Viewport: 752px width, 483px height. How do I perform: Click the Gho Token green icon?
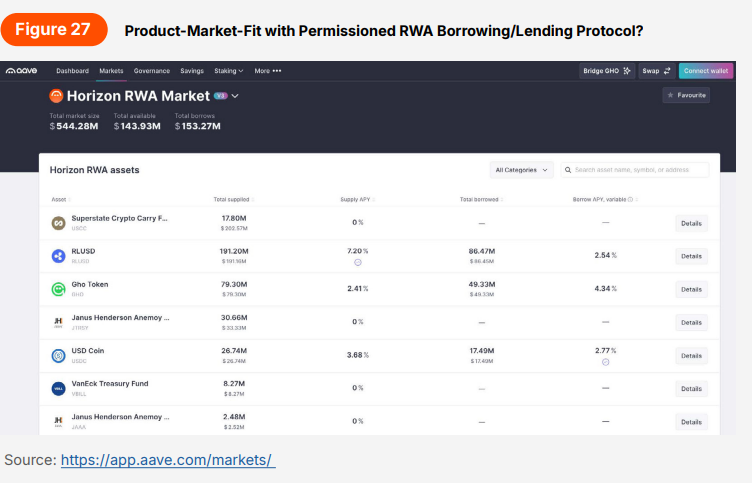58,289
